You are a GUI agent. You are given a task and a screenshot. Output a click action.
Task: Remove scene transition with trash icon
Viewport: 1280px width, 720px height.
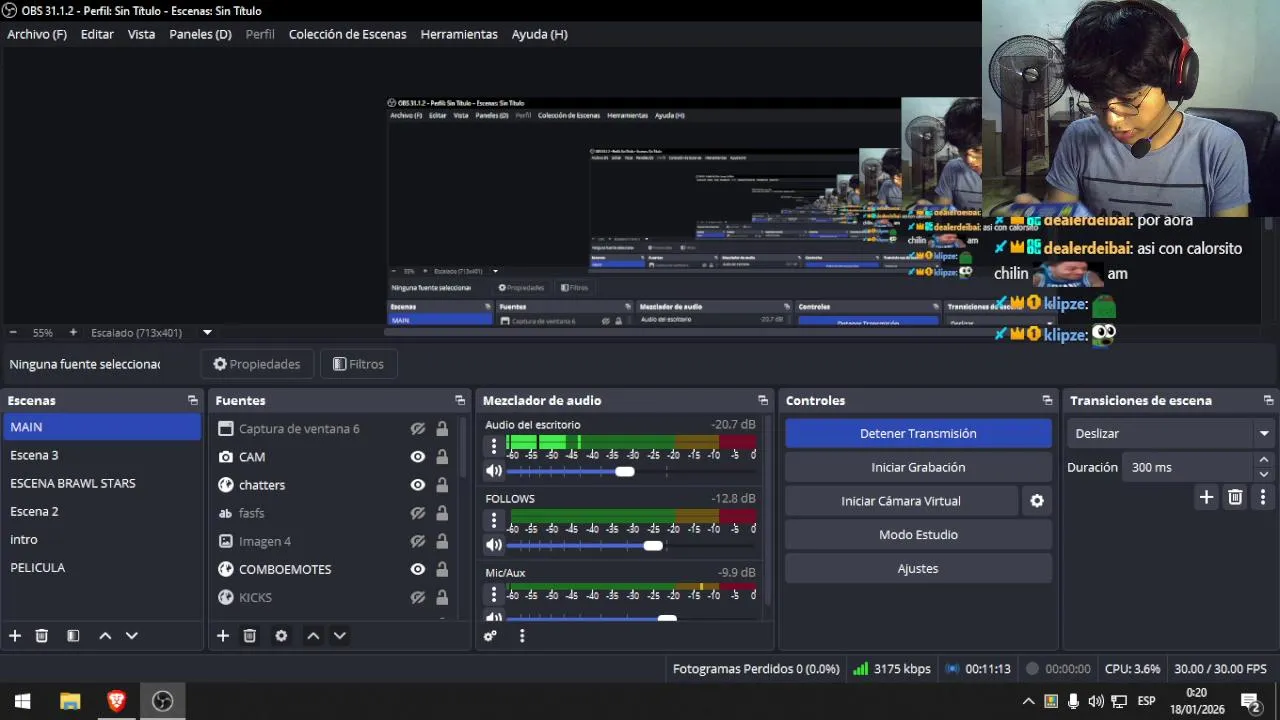point(1235,497)
